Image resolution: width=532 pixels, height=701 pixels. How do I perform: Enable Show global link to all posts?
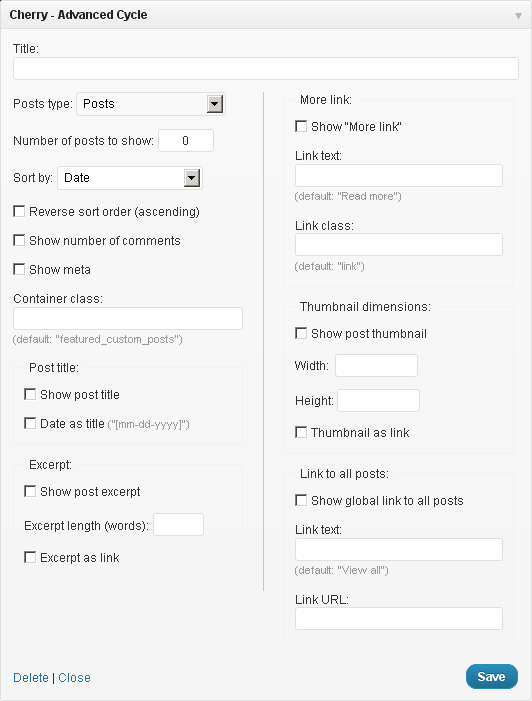click(301, 500)
